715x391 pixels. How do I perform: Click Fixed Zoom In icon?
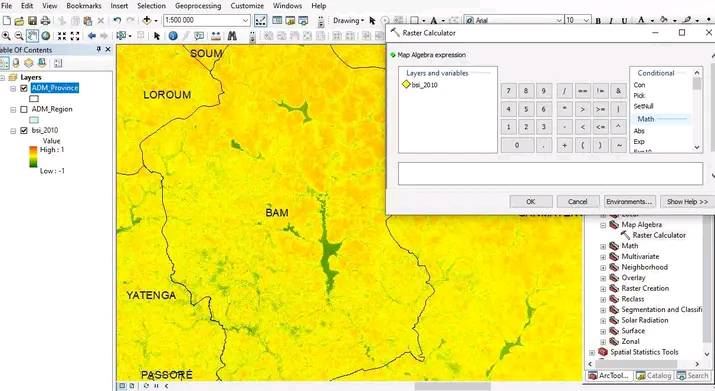pos(62,36)
